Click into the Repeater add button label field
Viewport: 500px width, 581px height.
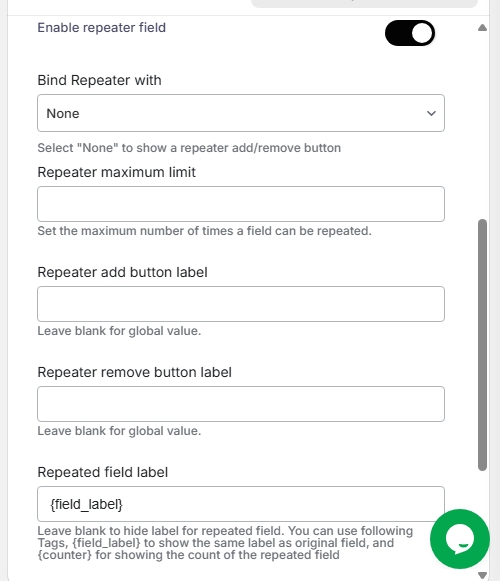coord(241,304)
